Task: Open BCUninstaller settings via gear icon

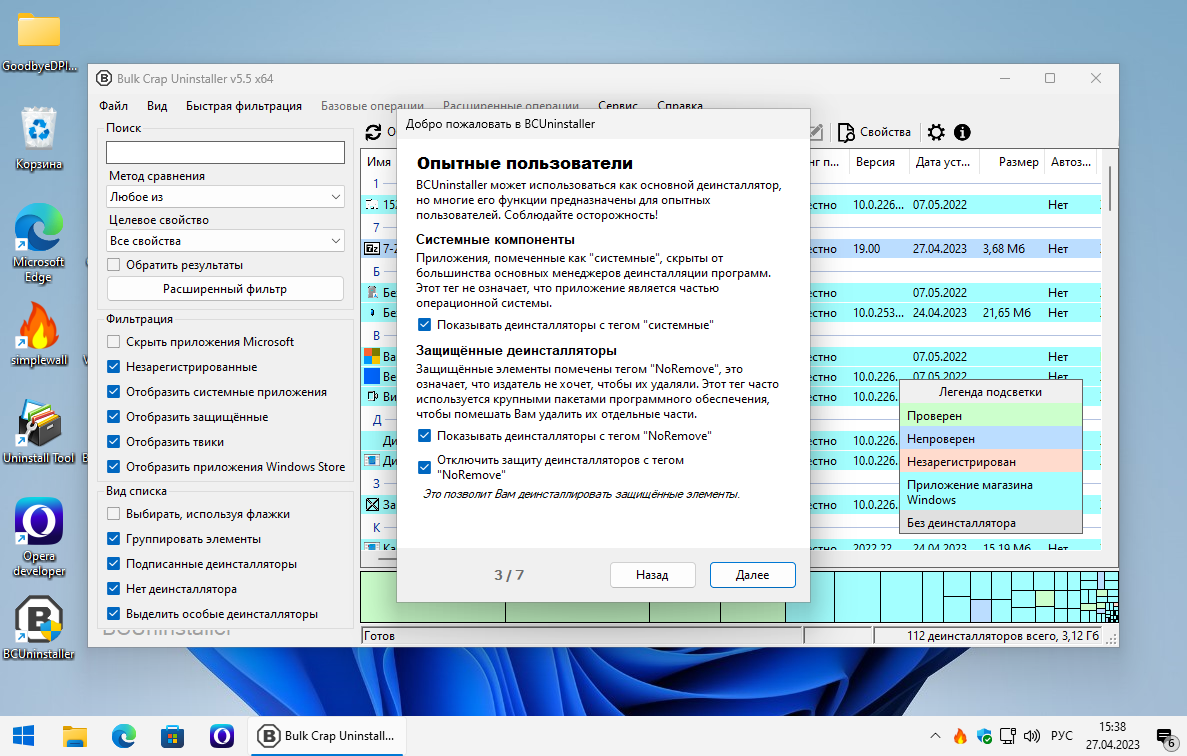Action: point(935,131)
